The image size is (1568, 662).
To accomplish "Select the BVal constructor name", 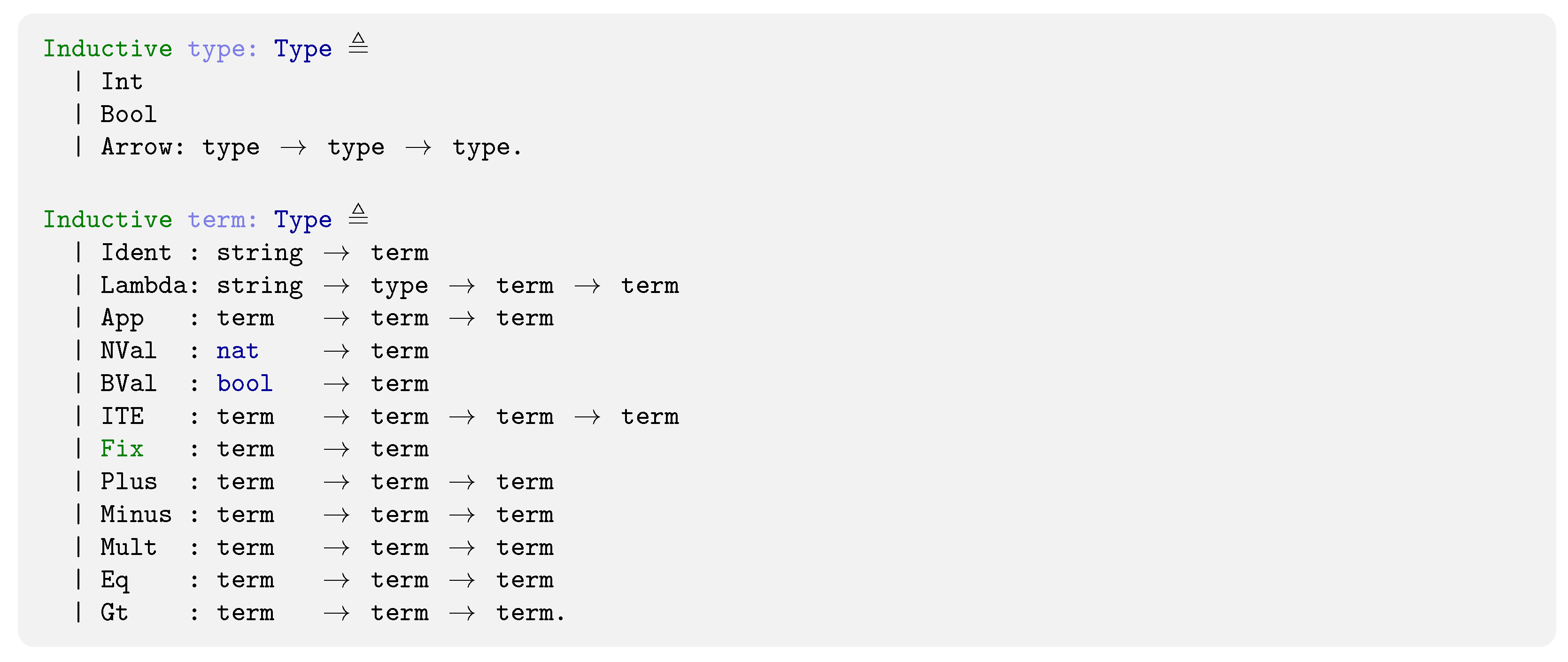I will click(128, 384).
